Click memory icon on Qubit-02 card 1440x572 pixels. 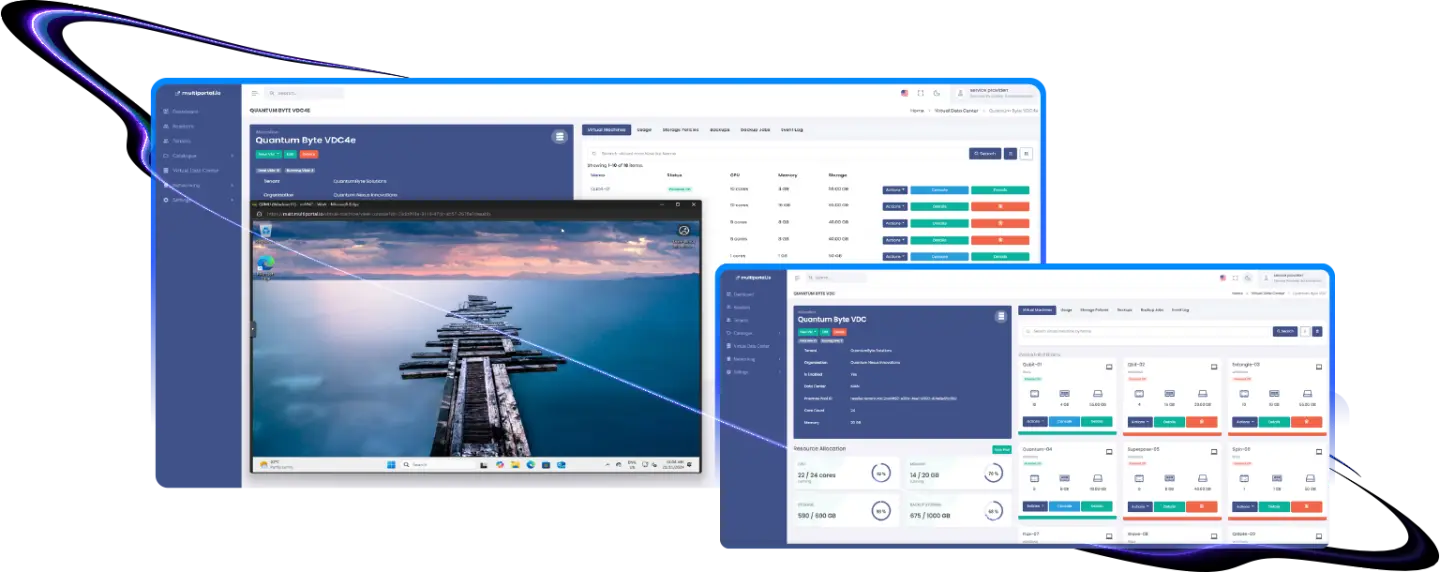[1169, 394]
